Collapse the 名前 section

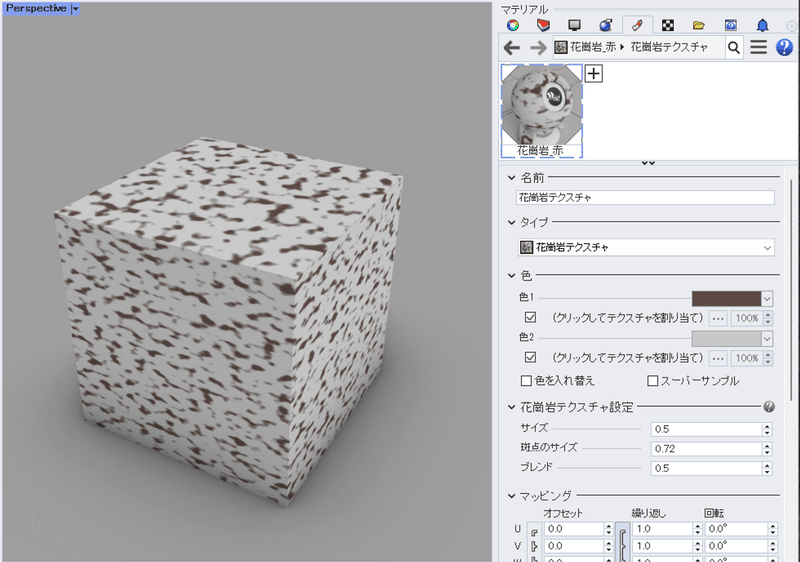[512, 178]
